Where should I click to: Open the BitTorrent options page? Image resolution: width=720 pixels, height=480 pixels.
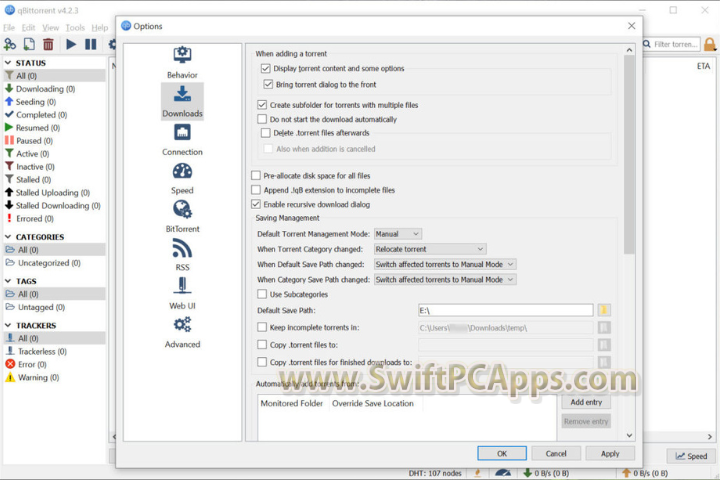[x=182, y=217]
